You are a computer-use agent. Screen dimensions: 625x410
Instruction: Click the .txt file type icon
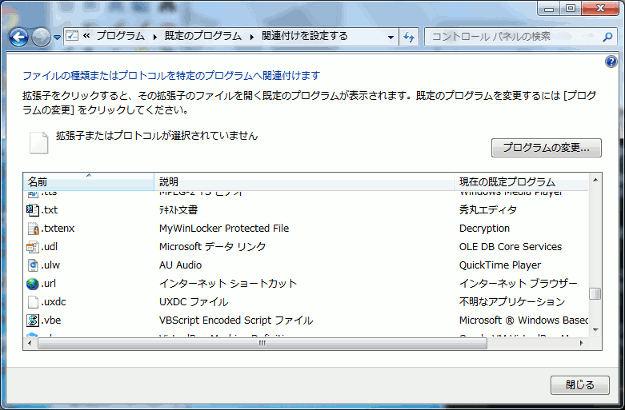coord(33,210)
